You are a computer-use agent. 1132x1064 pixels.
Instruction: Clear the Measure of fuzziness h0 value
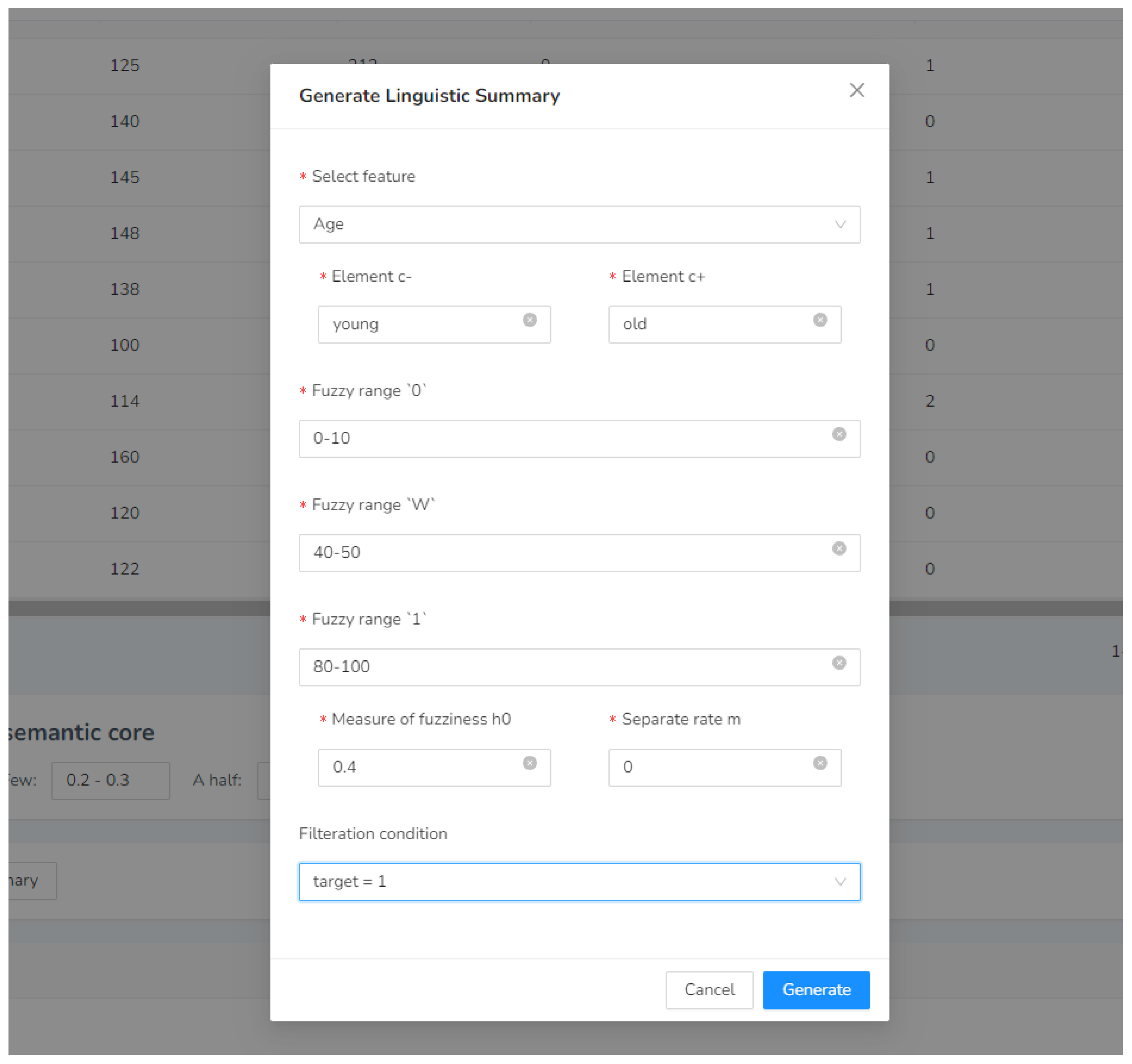530,763
